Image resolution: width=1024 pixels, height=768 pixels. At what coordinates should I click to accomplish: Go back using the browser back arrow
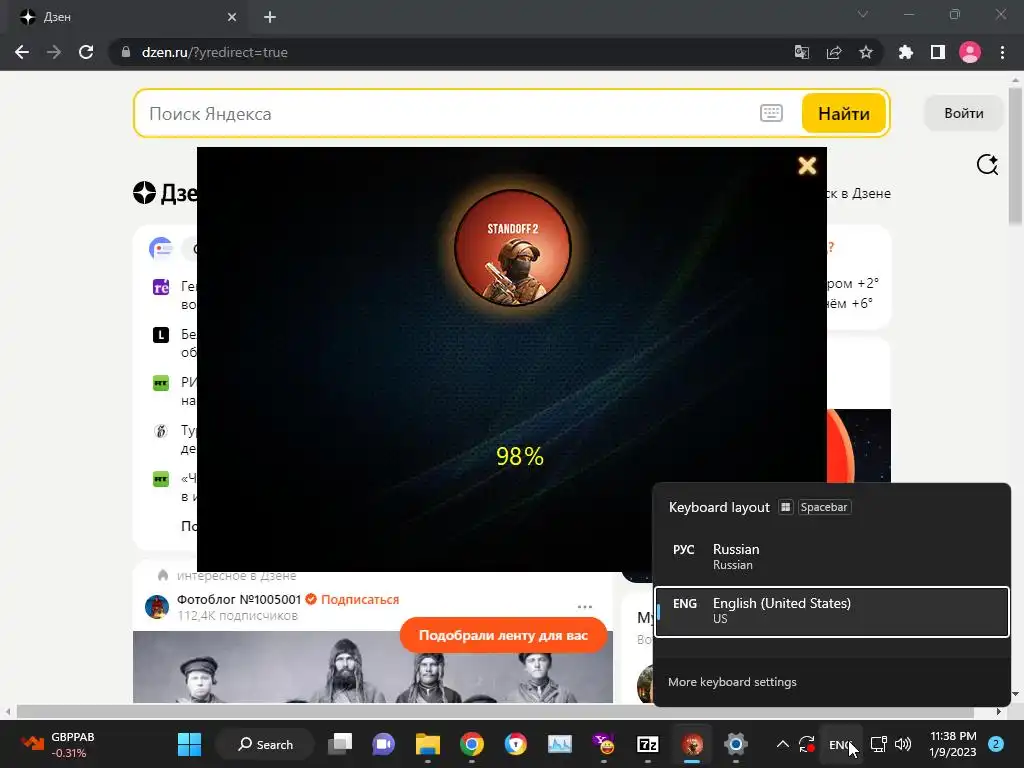click(22, 52)
